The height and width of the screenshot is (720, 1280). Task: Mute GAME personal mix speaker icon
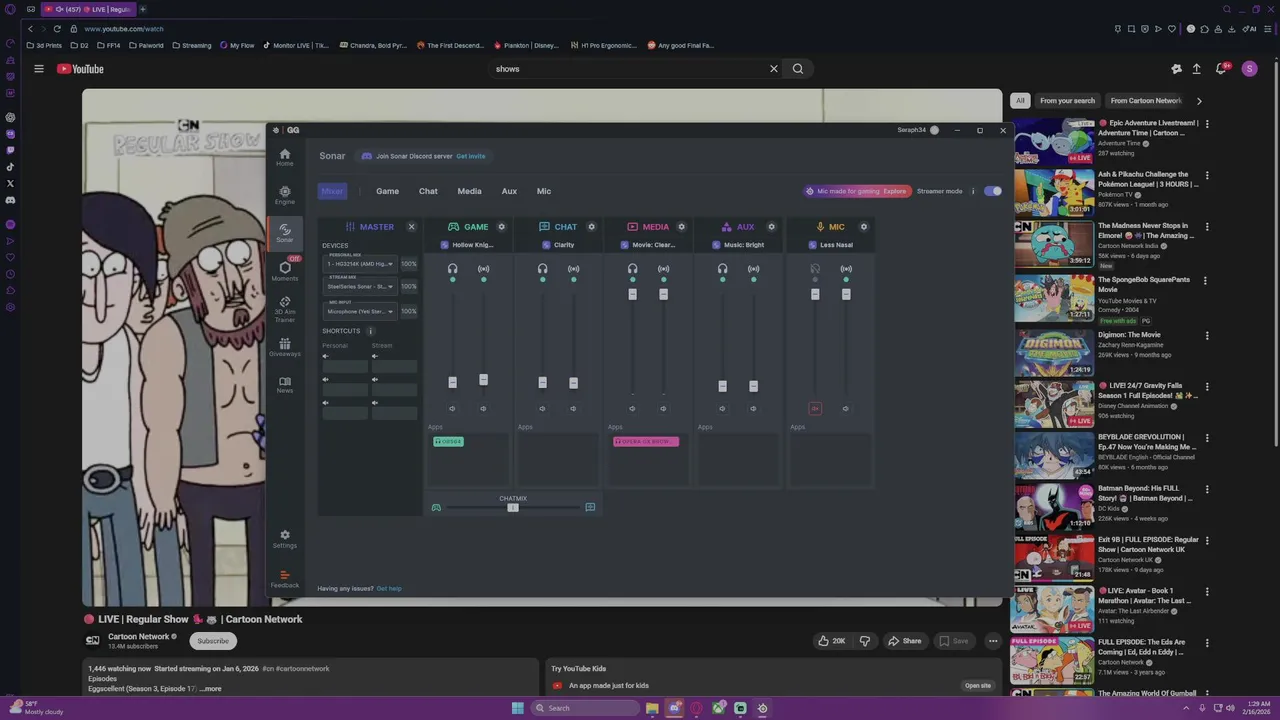452,408
